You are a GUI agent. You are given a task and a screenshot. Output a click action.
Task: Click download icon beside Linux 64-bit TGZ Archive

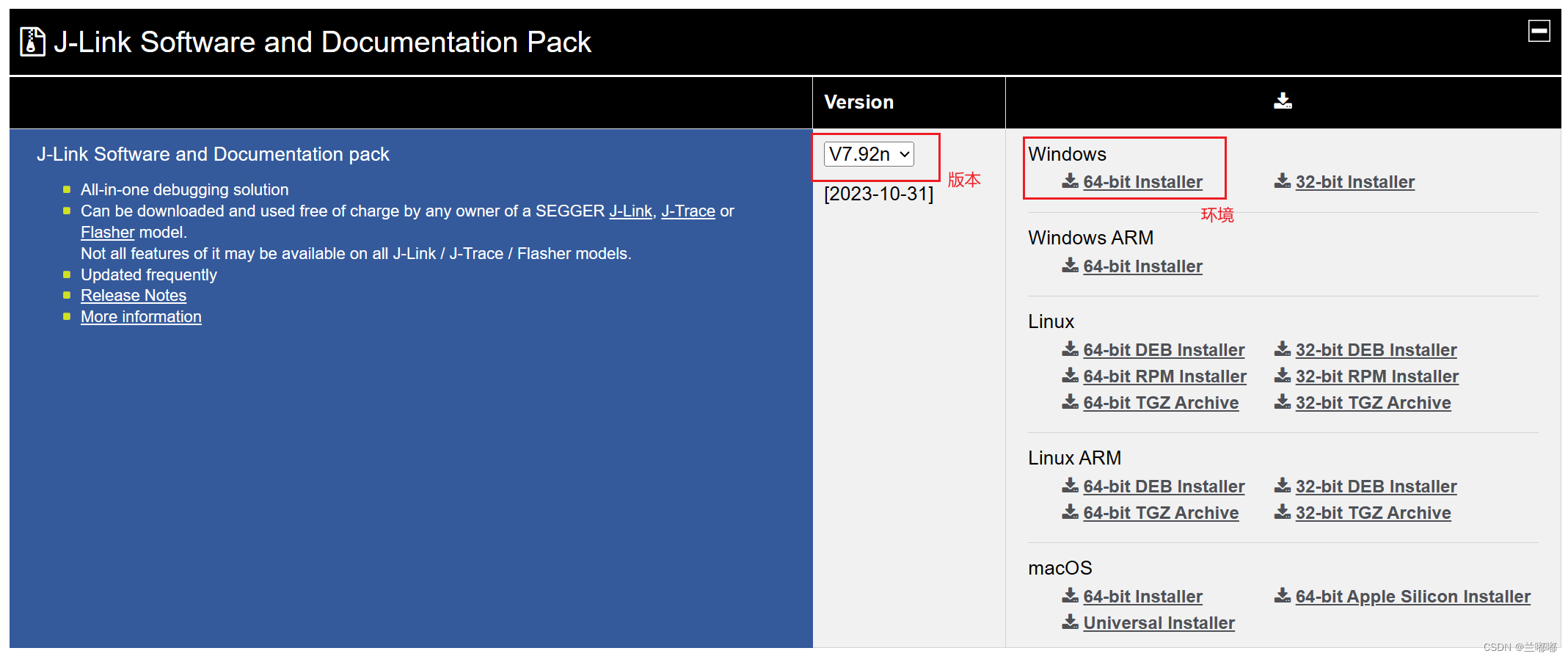tap(1071, 401)
